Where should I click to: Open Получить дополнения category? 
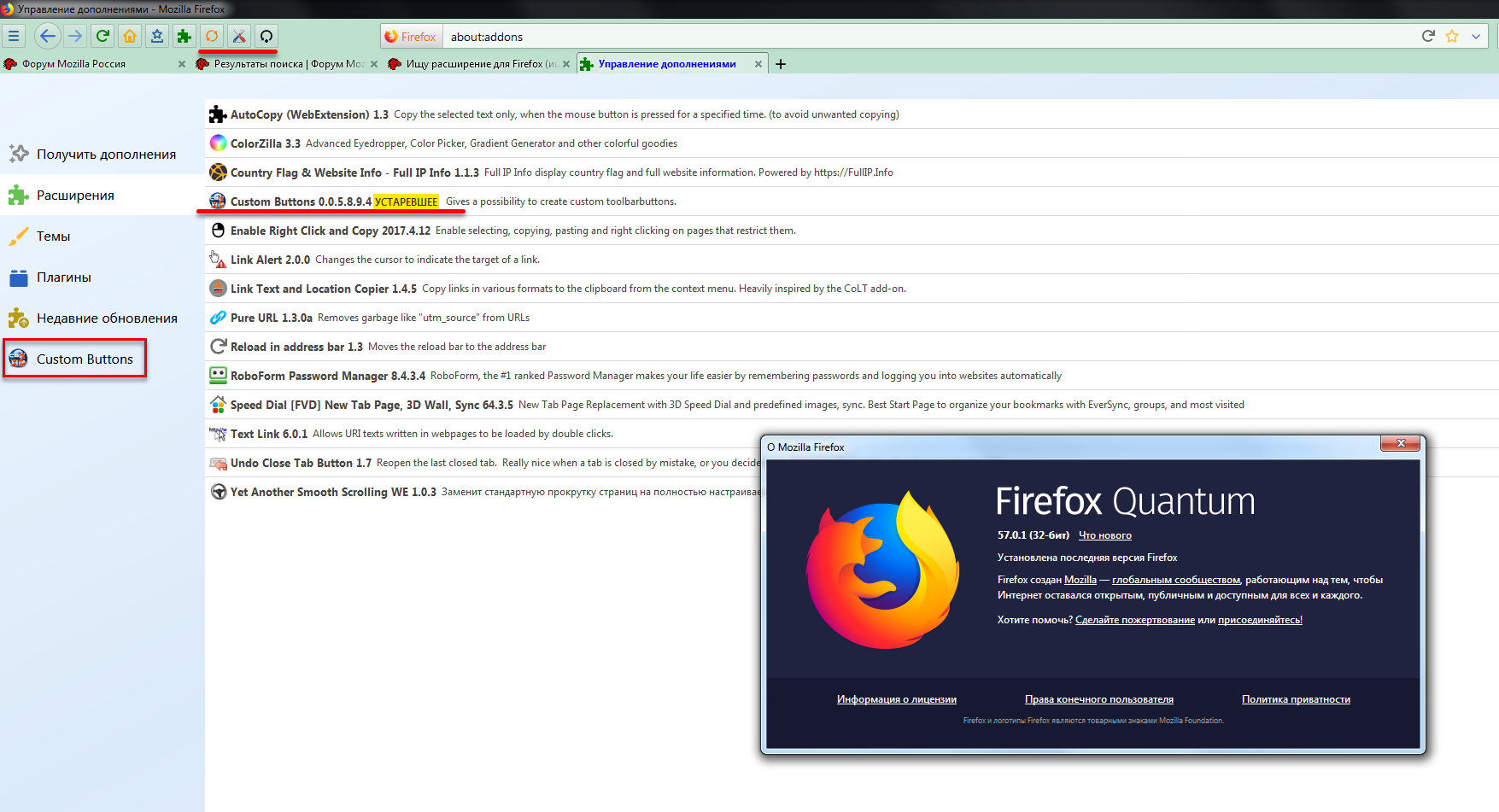[x=102, y=155]
